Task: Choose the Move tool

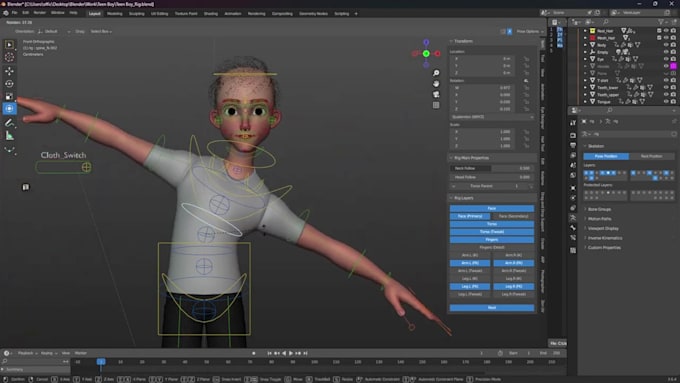Action: pos(9,71)
